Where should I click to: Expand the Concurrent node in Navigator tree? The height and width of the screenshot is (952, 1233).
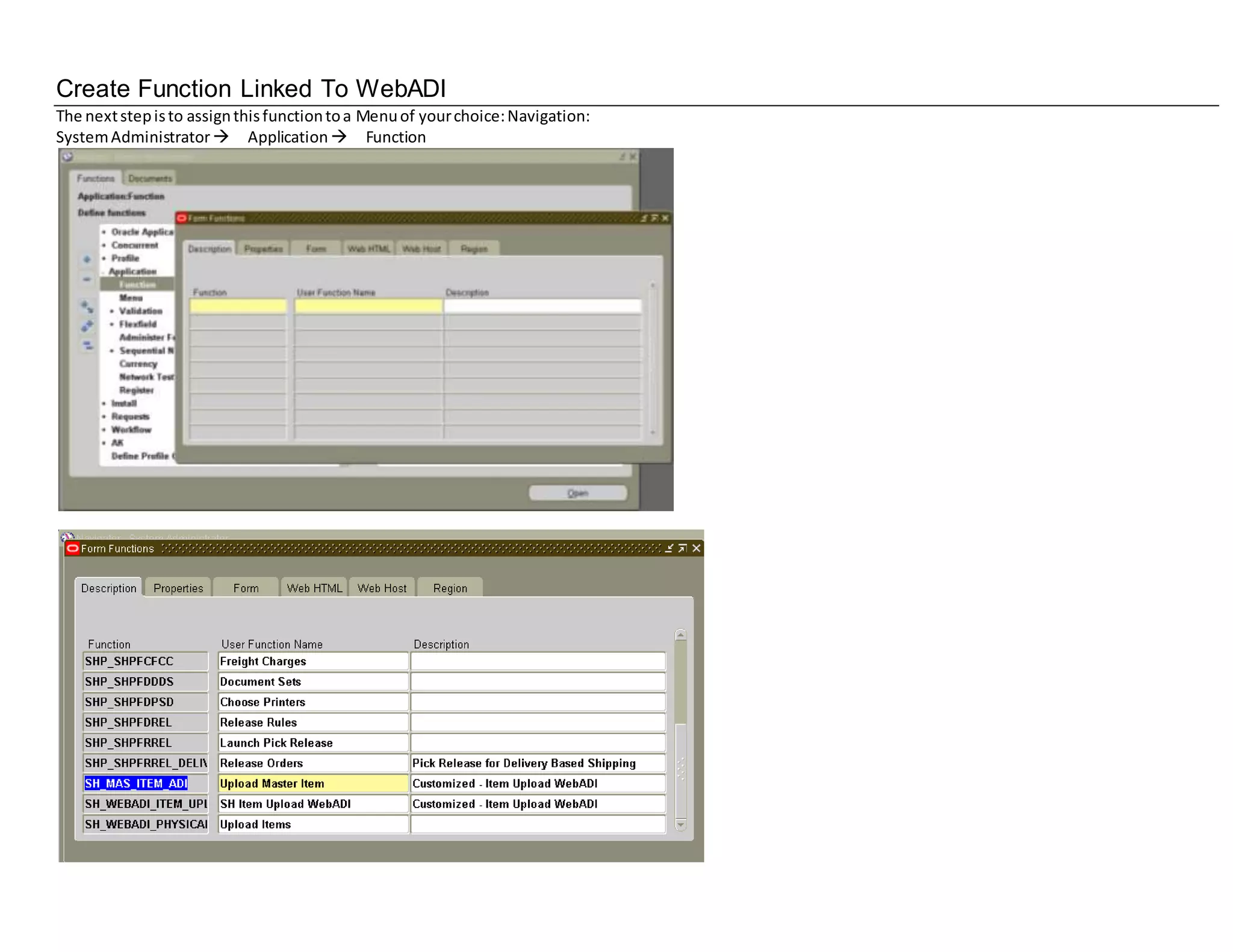[104, 245]
